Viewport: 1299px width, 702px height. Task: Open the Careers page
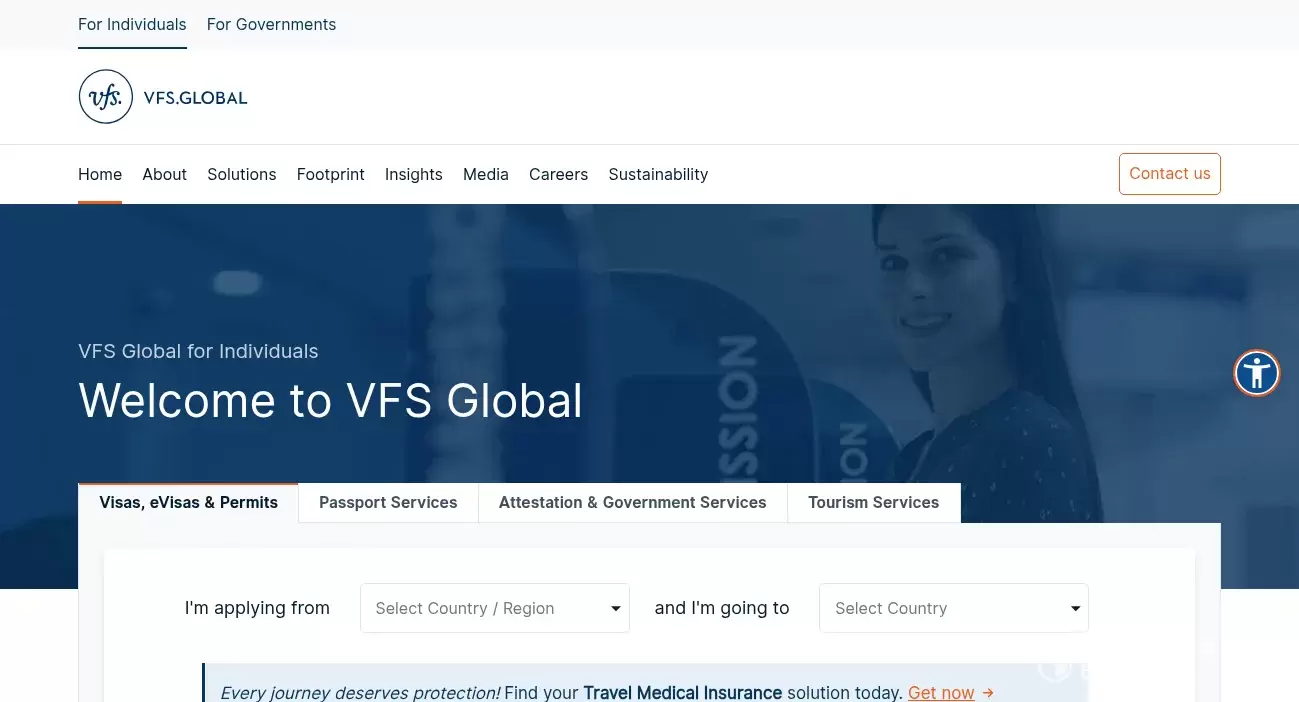pos(558,174)
